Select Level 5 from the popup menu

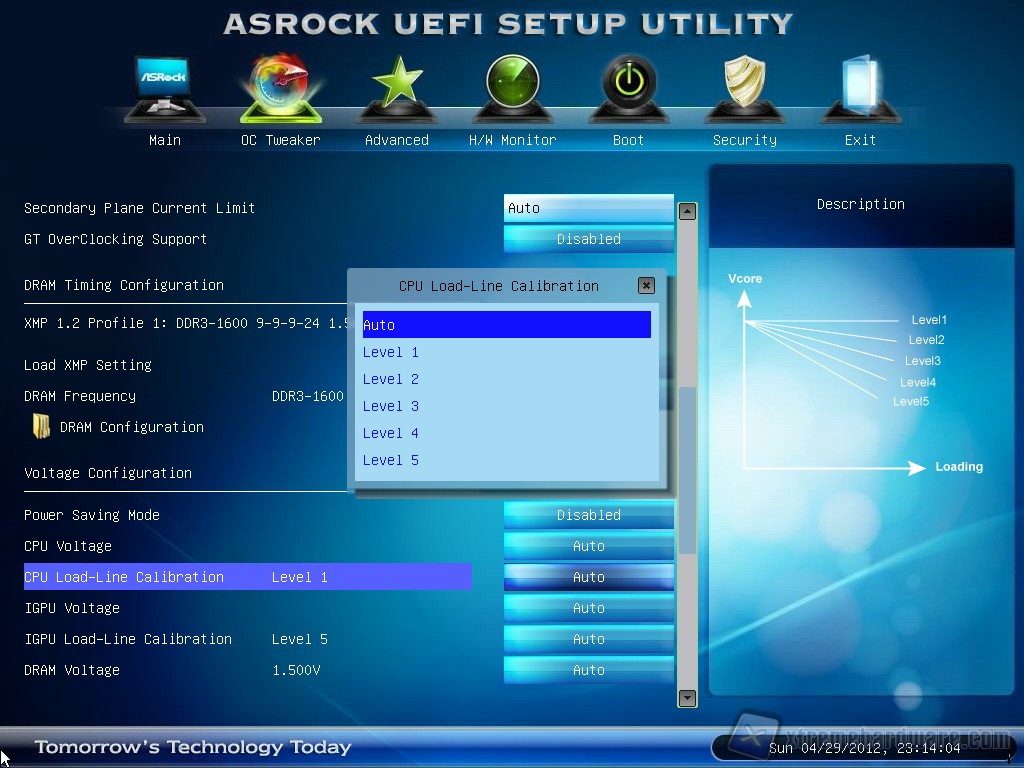point(391,460)
